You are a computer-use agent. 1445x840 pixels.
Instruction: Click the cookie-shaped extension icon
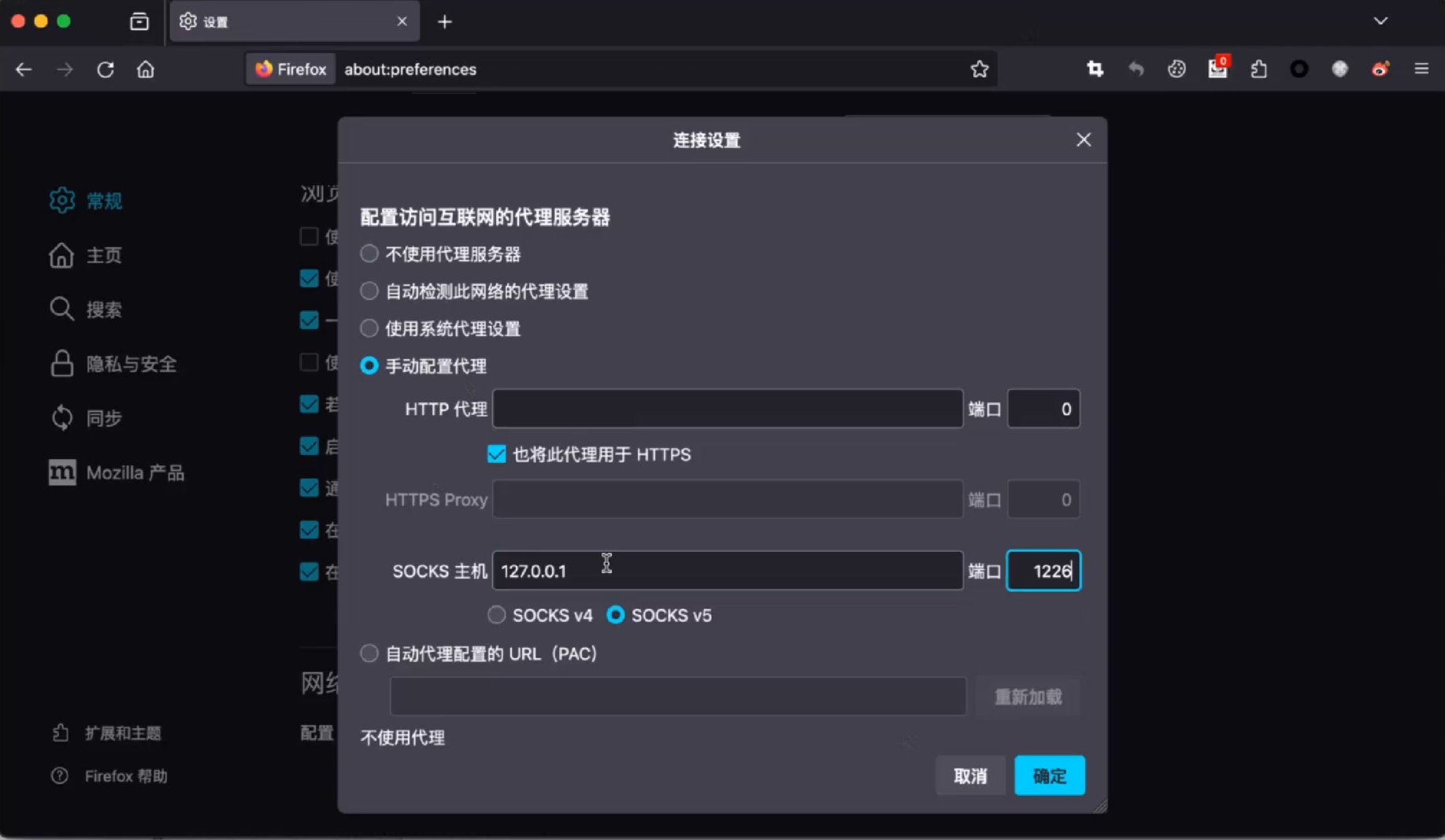[1176, 69]
